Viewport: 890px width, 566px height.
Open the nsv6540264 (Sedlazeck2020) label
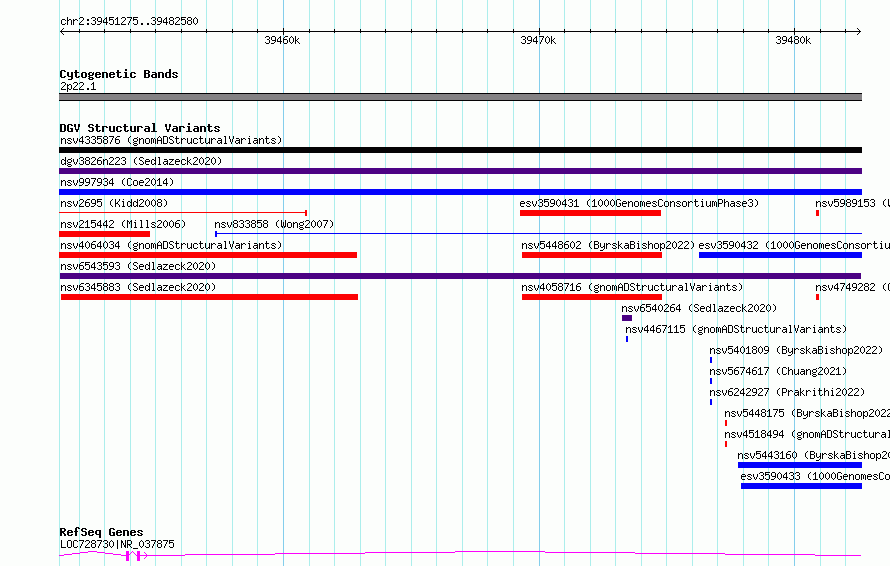point(699,308)
